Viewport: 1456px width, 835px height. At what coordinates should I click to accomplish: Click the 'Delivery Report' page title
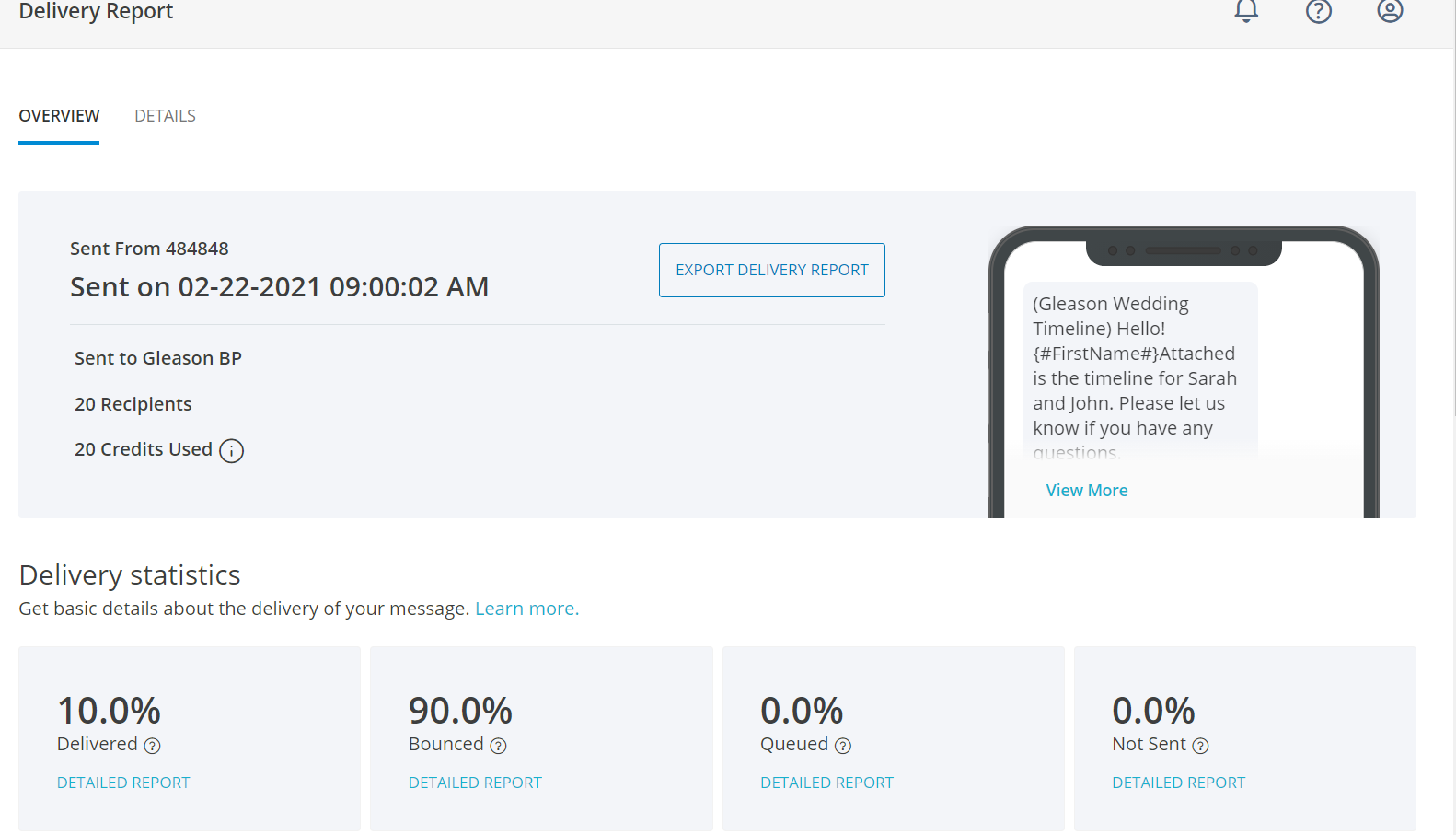click(x=96, y=11)
